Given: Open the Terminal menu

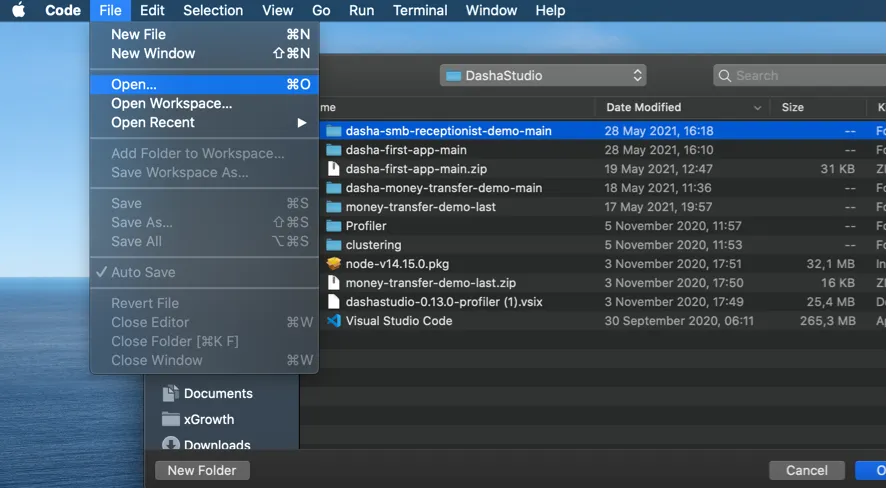Looking at the screenshot, I should pos(420,10).
